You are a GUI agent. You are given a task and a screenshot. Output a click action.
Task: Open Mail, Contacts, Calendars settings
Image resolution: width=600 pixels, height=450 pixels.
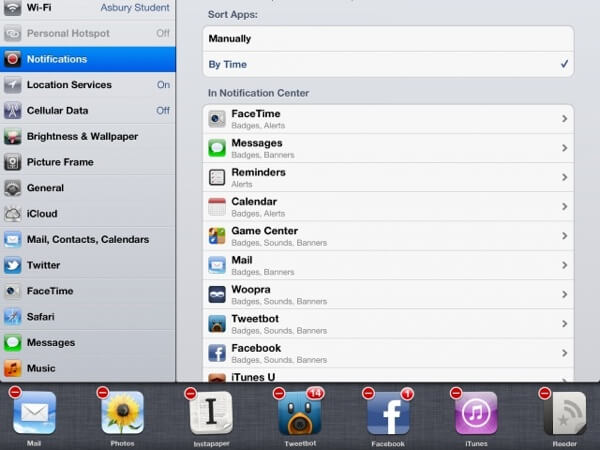(x=88, y=240)
